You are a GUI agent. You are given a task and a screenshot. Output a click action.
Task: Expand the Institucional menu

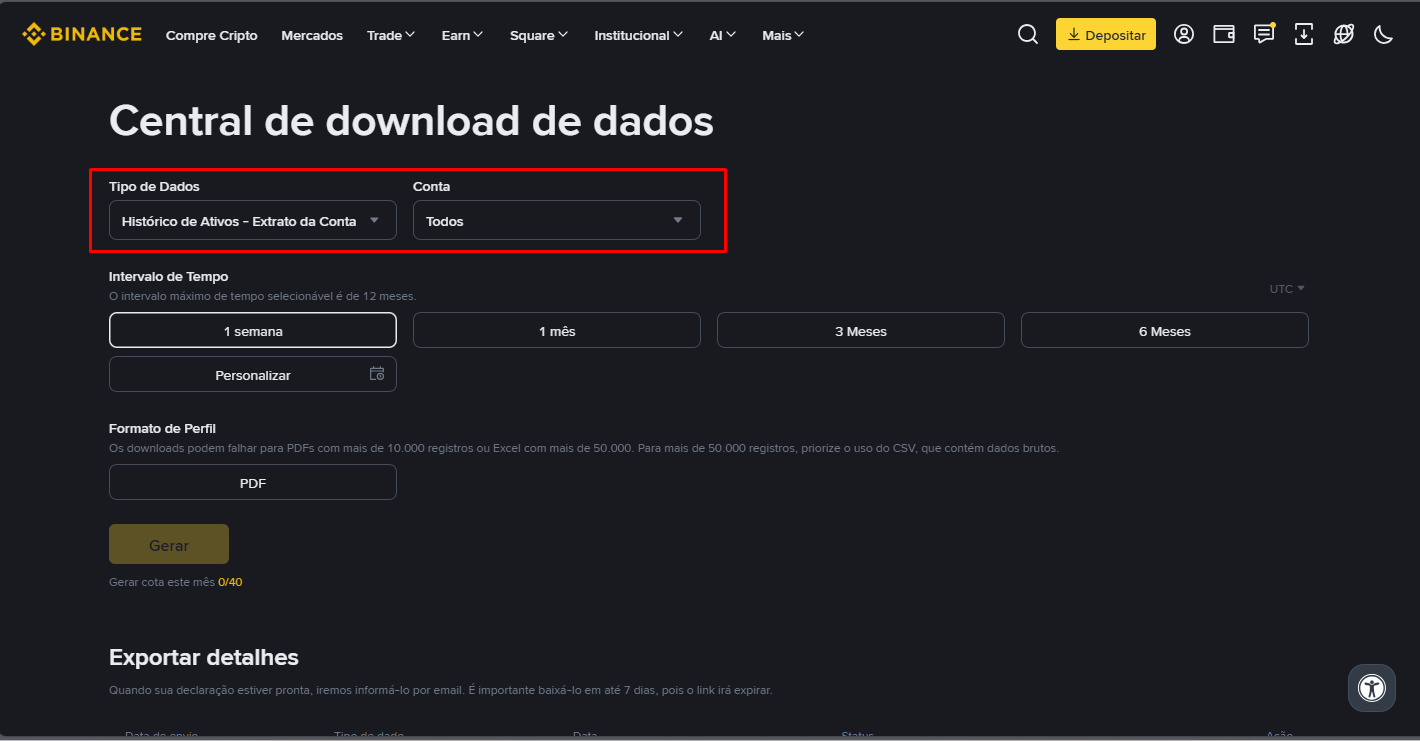point(639,35)
